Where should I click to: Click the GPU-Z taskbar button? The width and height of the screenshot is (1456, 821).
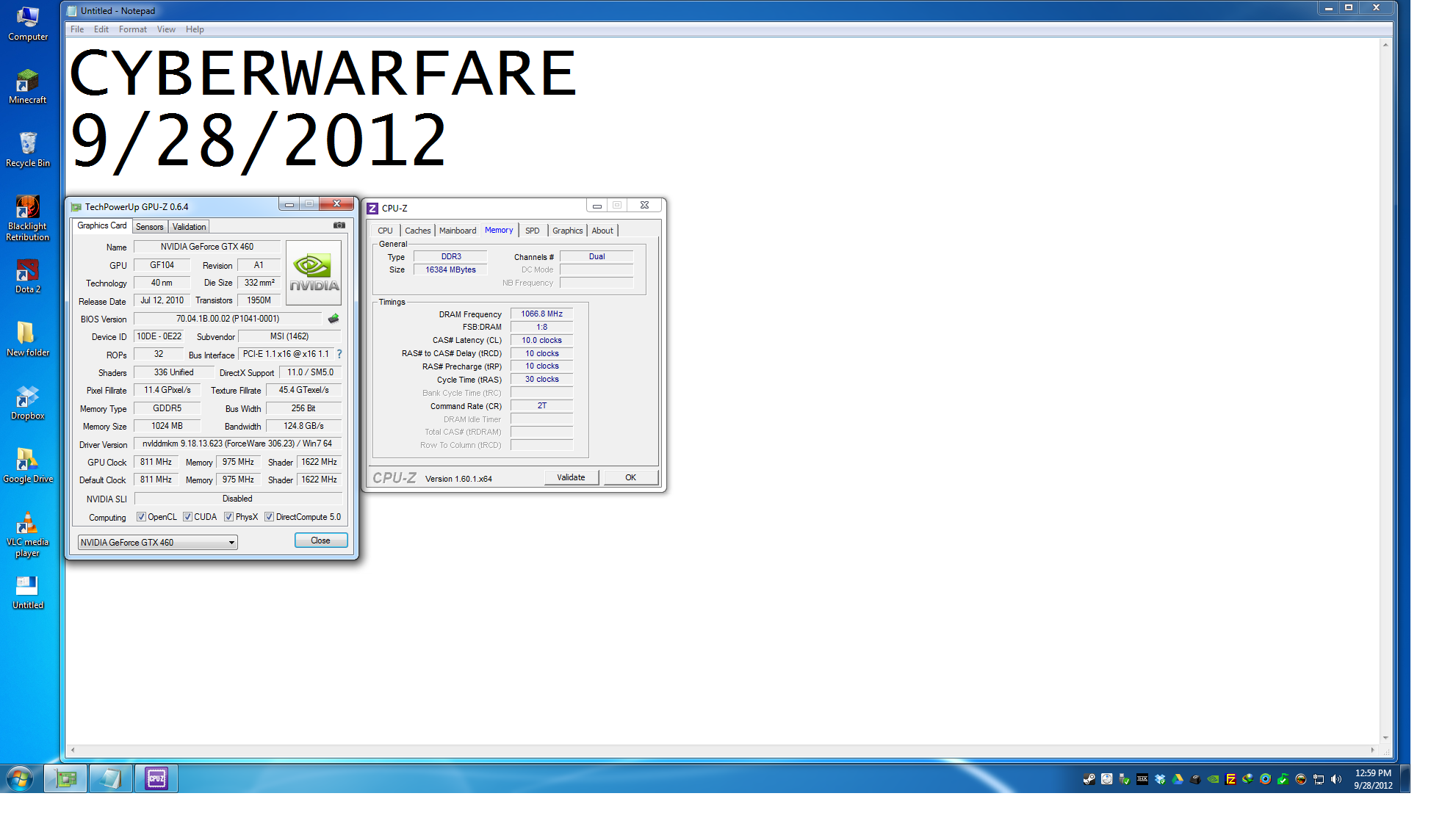point(65,778)
